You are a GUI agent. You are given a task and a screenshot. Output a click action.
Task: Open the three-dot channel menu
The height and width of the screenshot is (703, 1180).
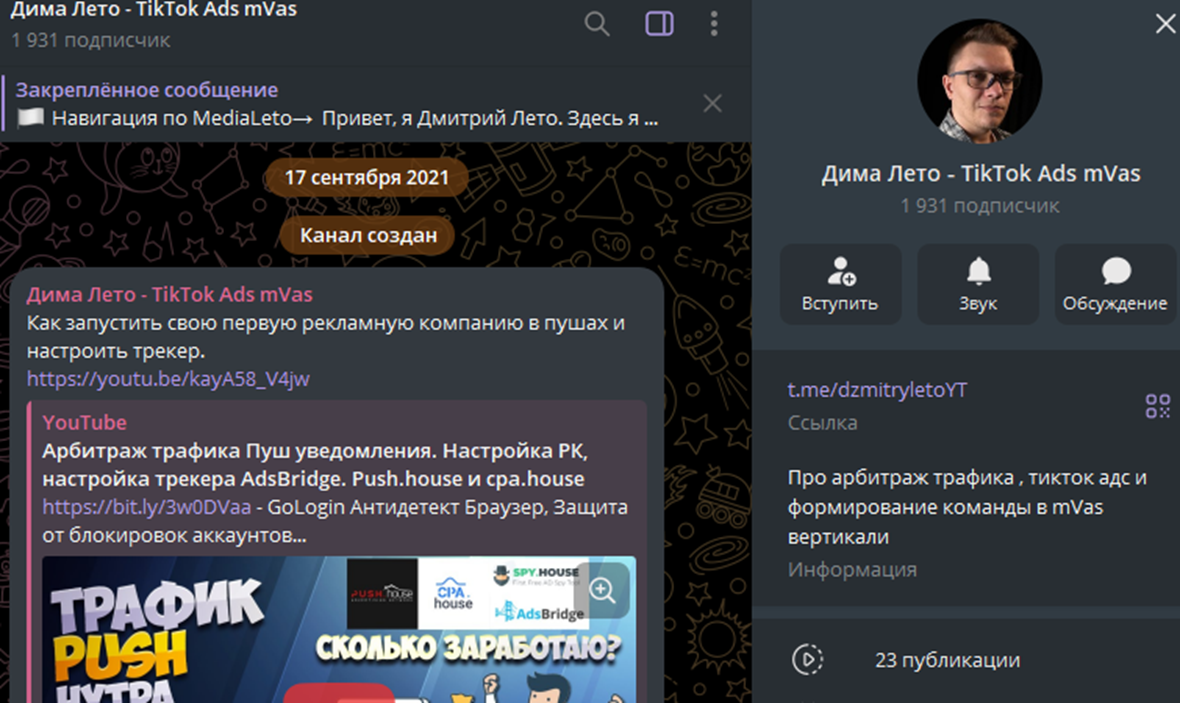pos(714,24)
